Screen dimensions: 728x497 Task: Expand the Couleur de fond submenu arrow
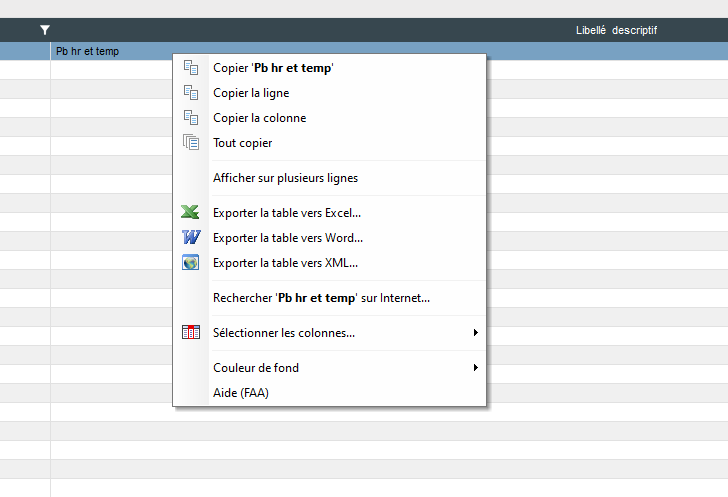475,368
